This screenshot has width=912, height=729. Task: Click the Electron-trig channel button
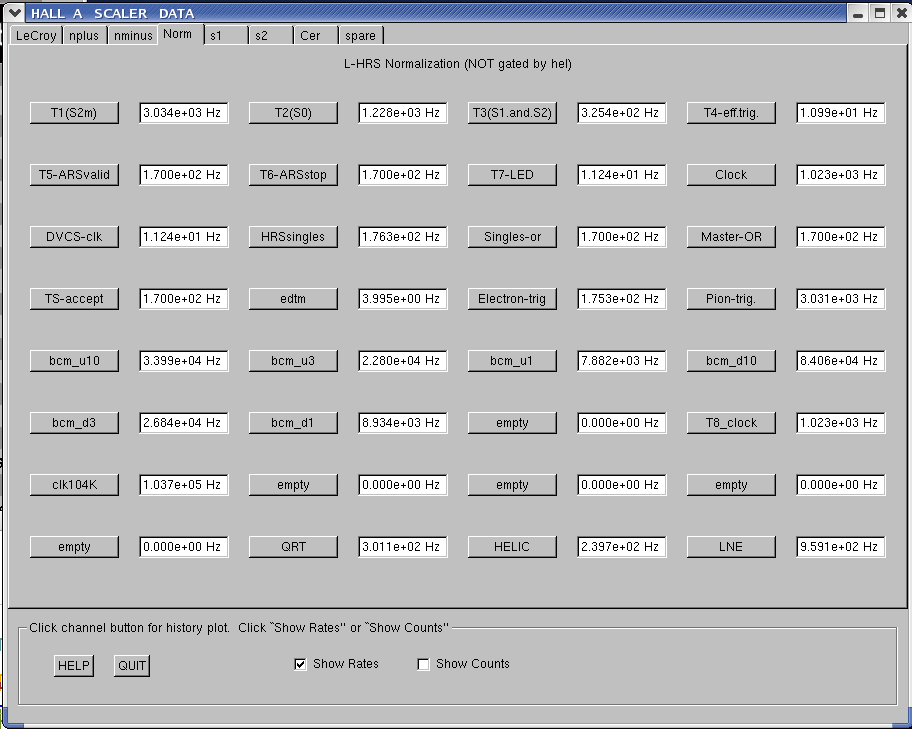click(512, 299)
